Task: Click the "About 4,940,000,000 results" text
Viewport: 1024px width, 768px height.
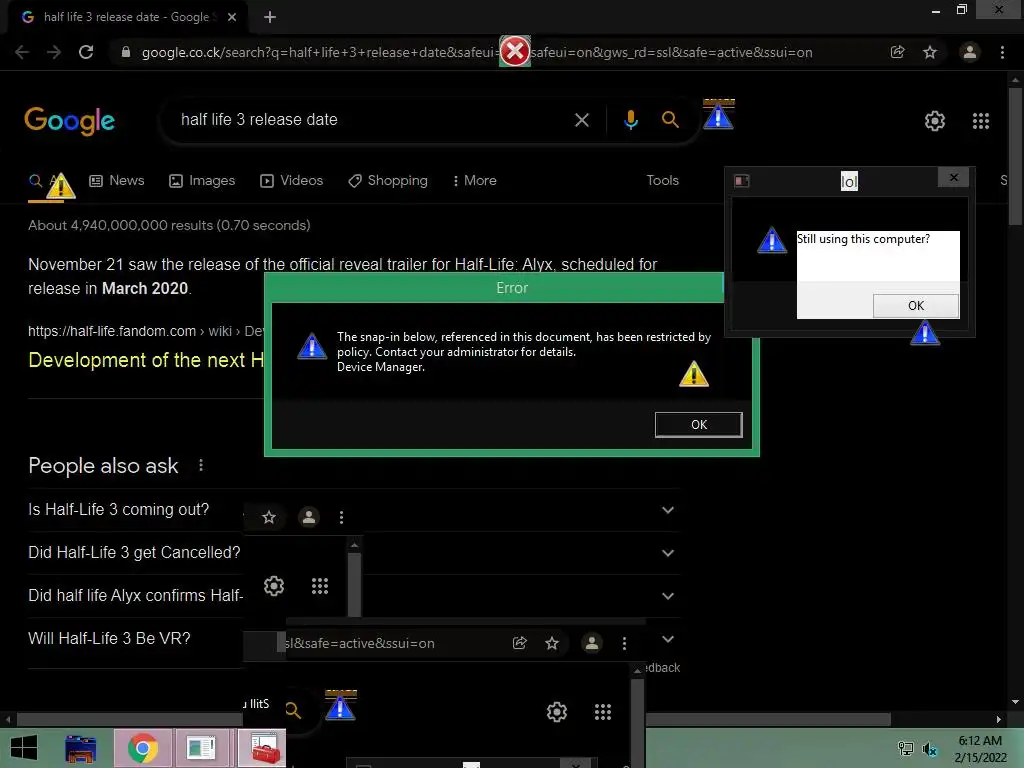Action: 169,225
